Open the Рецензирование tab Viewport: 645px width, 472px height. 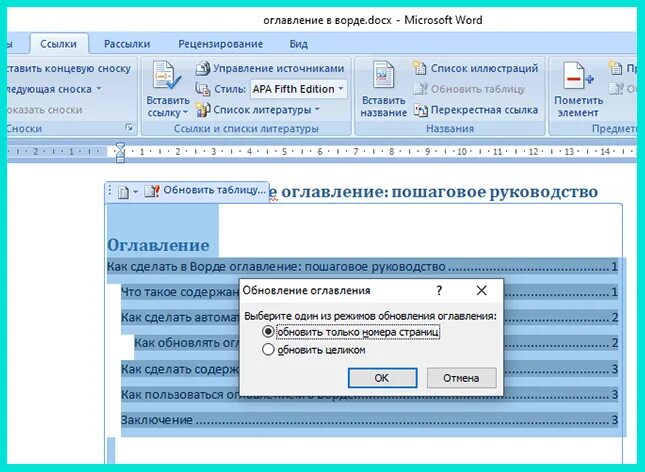point(220,44)
